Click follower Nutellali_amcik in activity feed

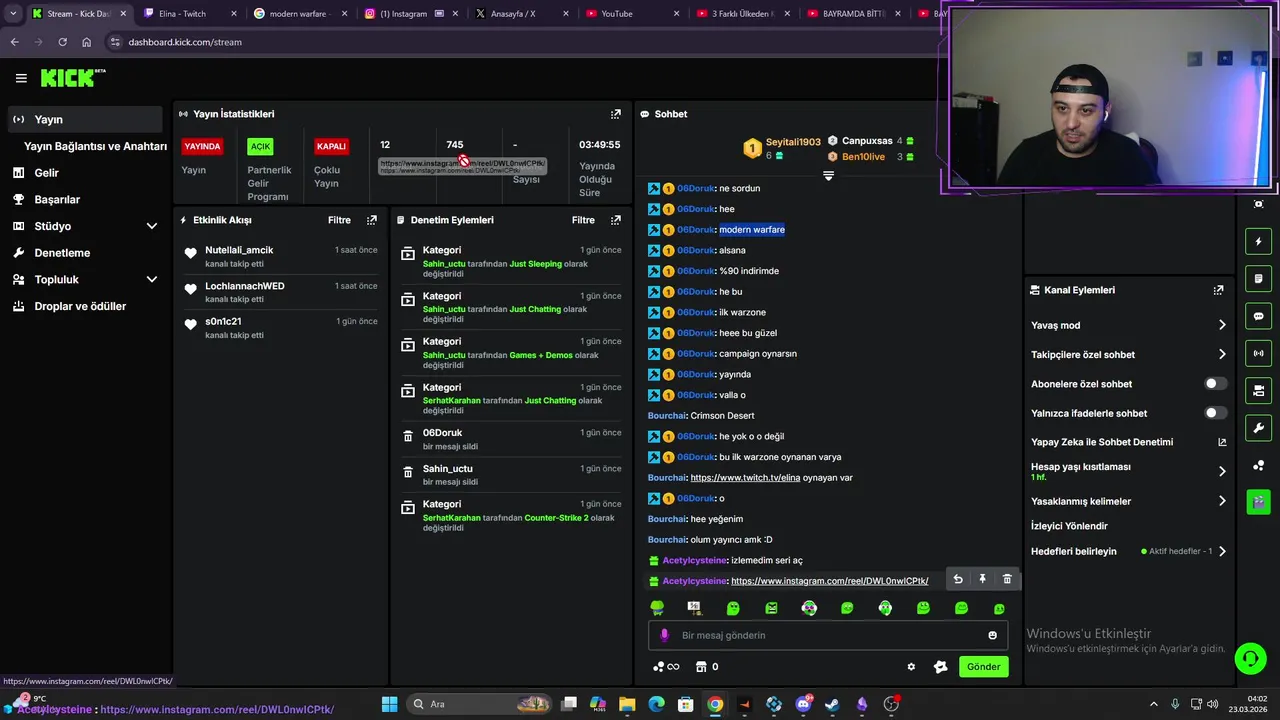pyautogui.click(x=239, y=250)
